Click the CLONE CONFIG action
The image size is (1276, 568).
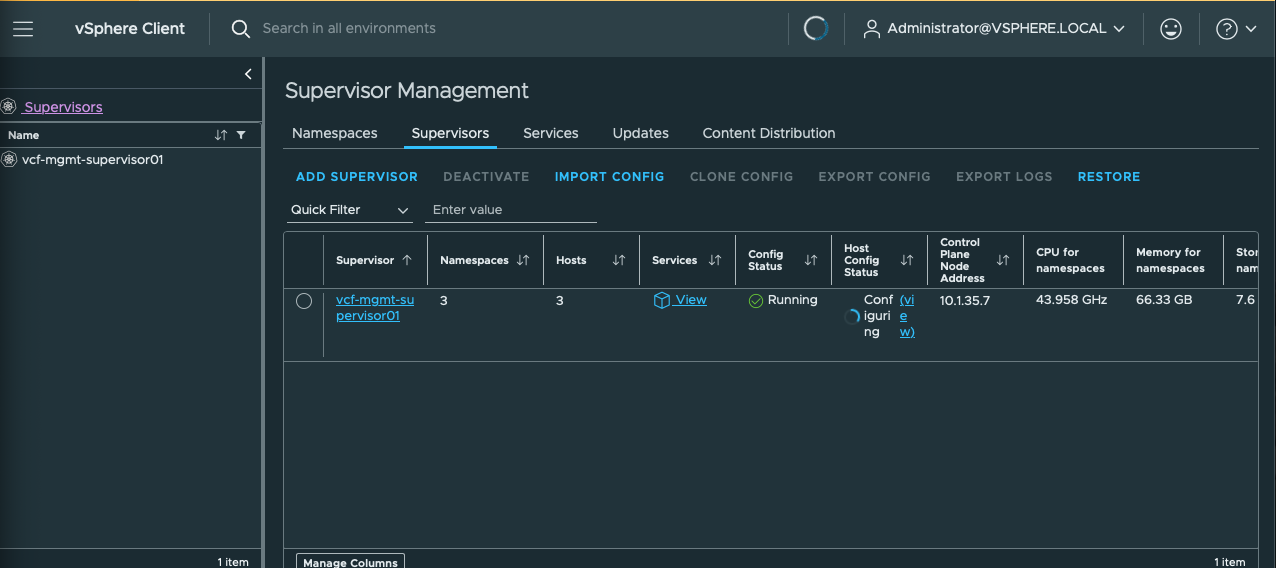tap(741, 177)
